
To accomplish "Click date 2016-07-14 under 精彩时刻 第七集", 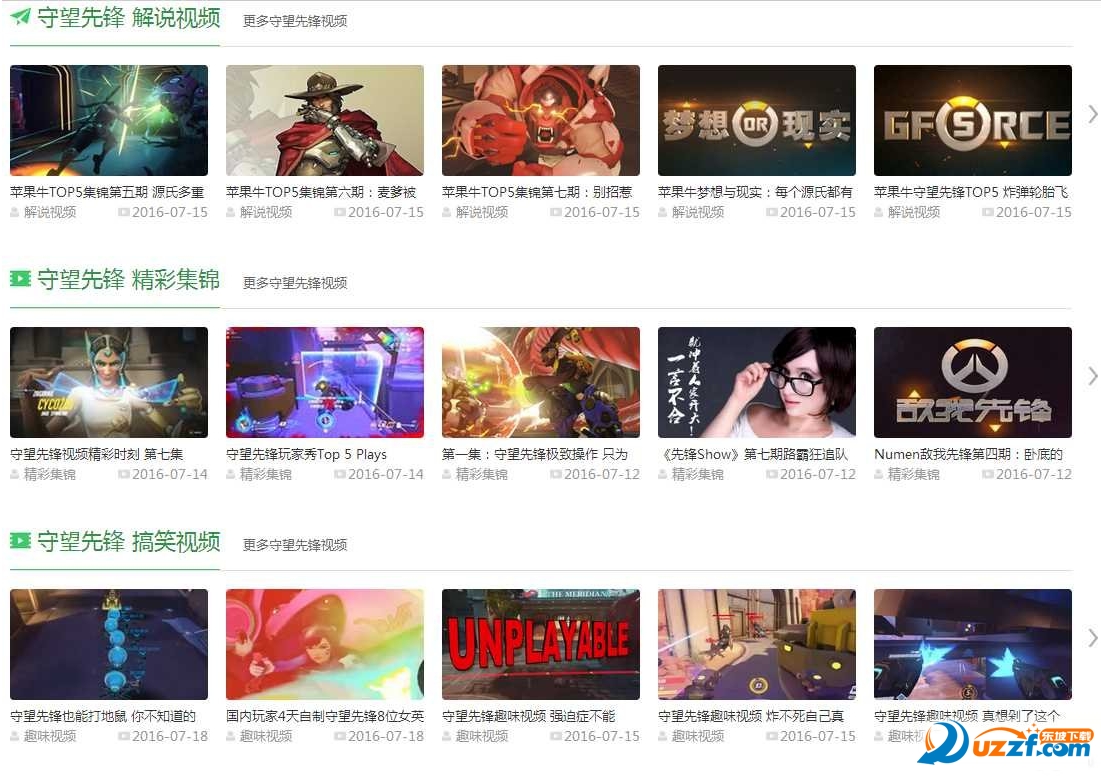I will 170,473.
